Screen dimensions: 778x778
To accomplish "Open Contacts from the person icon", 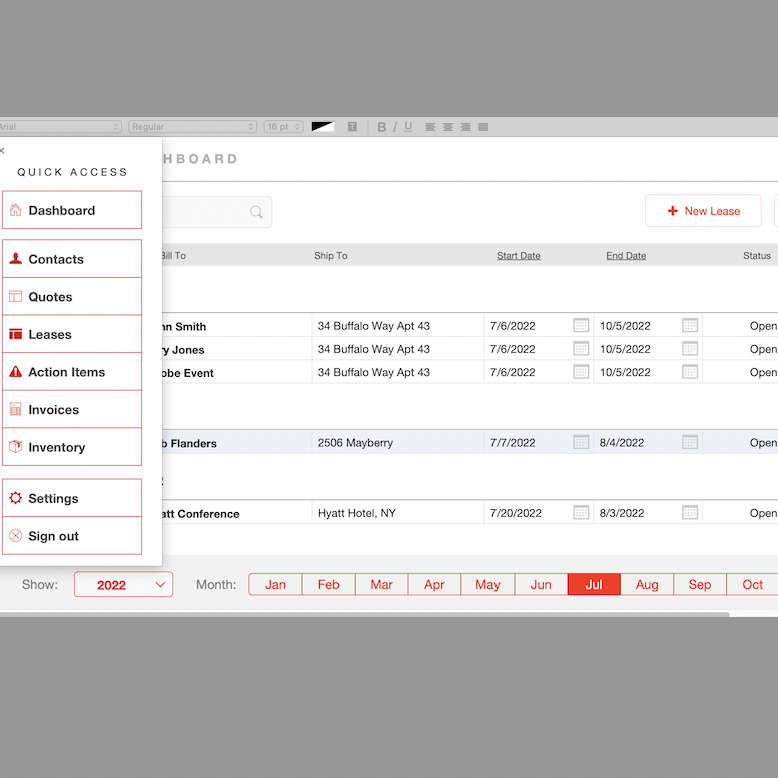I will (16, 259).
